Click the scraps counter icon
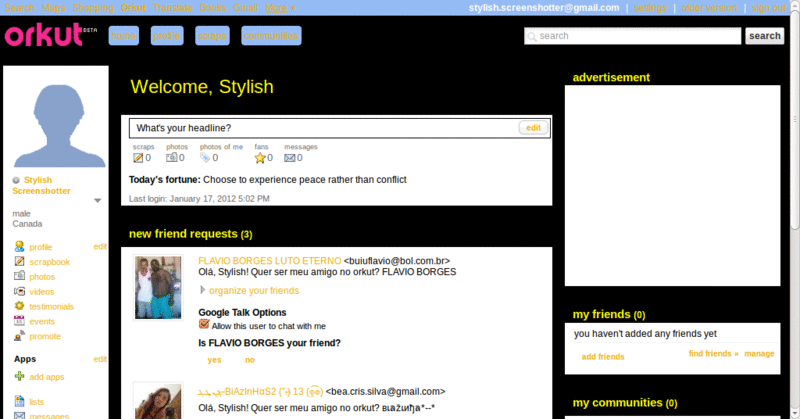 click(138, 158)
